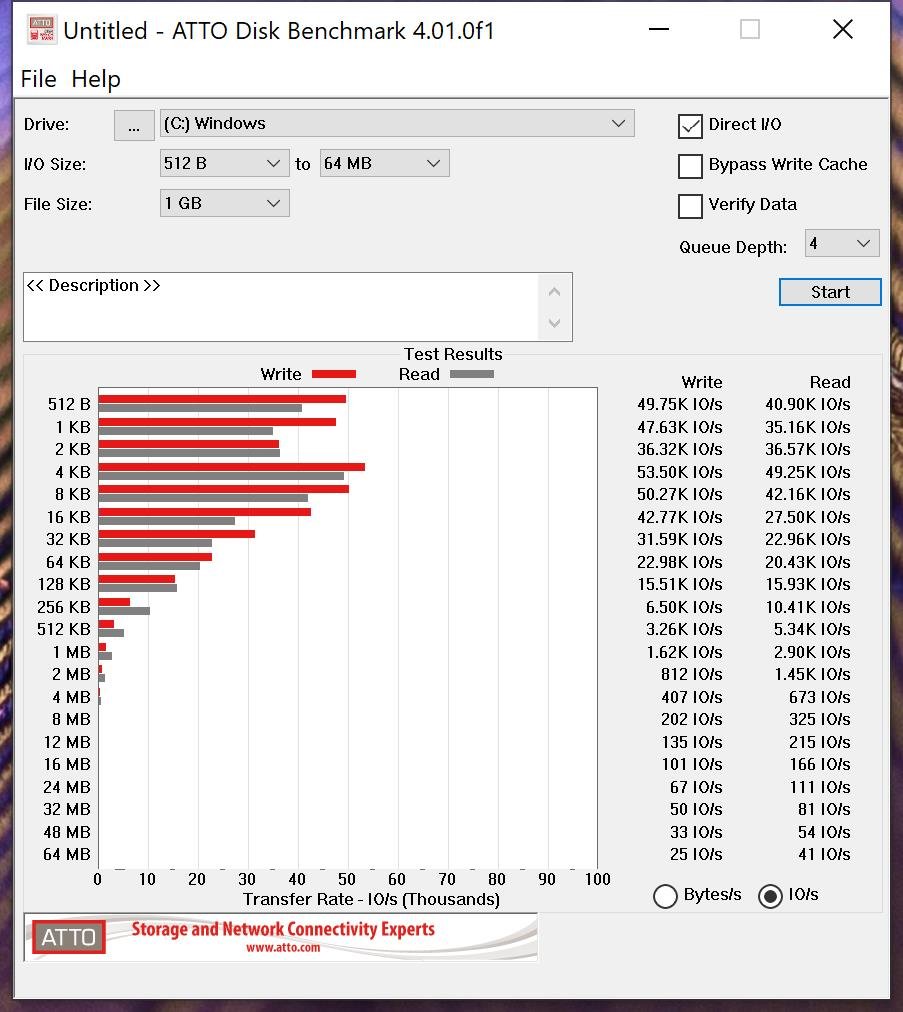
Task: Open the File Size dropdown
Action: pos(224,203)
